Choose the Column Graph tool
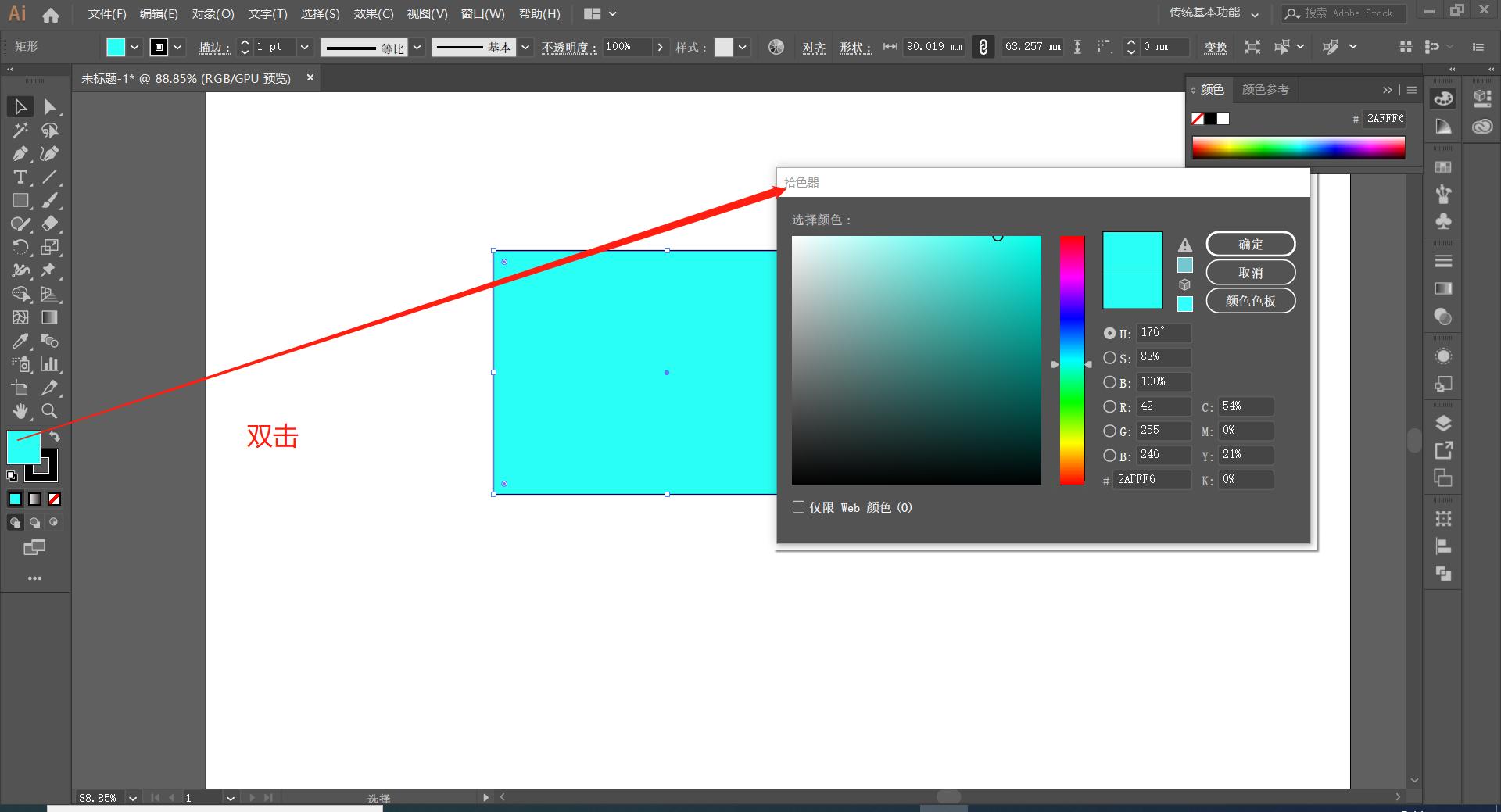Viewport: 1501px width, 812px height. pyautogui.click(x=50, y=364)
